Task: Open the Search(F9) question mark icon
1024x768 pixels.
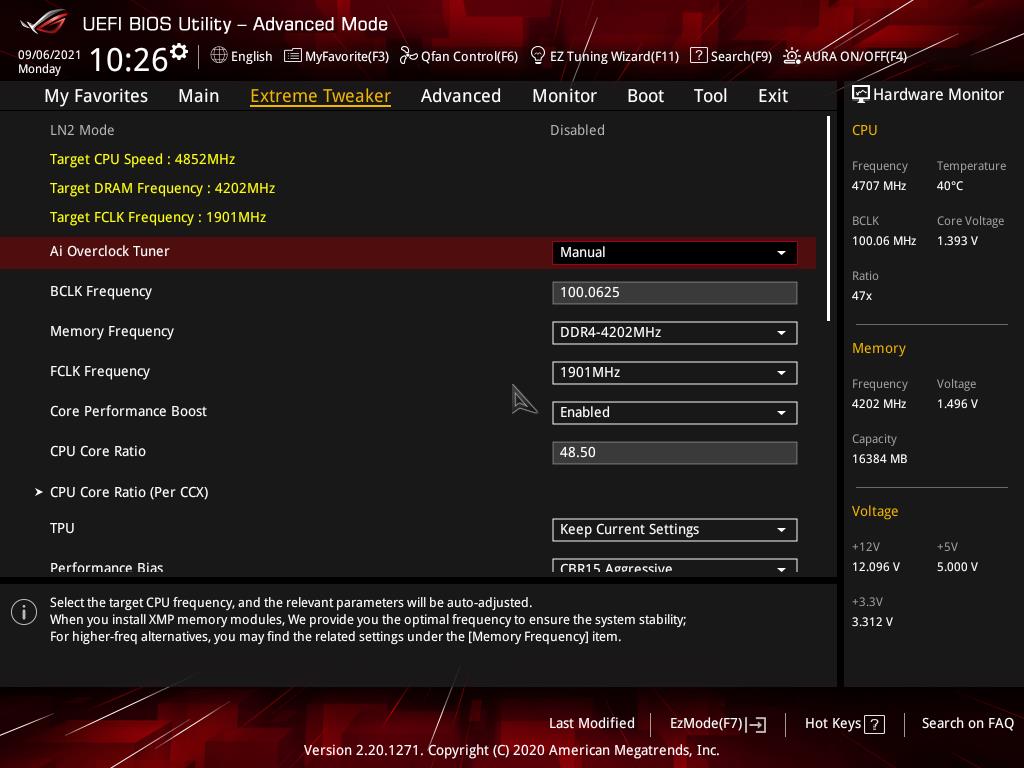Action: (698, 56)
